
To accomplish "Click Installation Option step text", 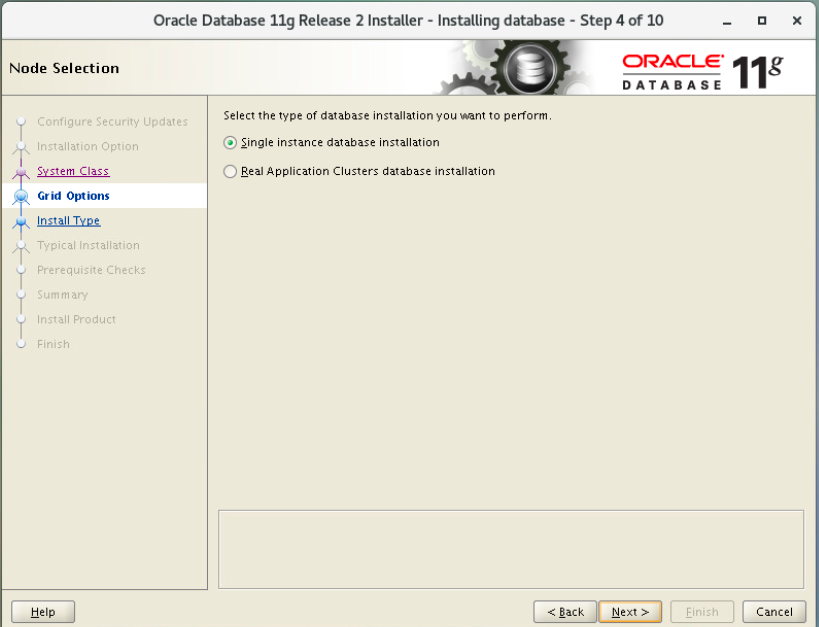I will (x=88, y=146).
